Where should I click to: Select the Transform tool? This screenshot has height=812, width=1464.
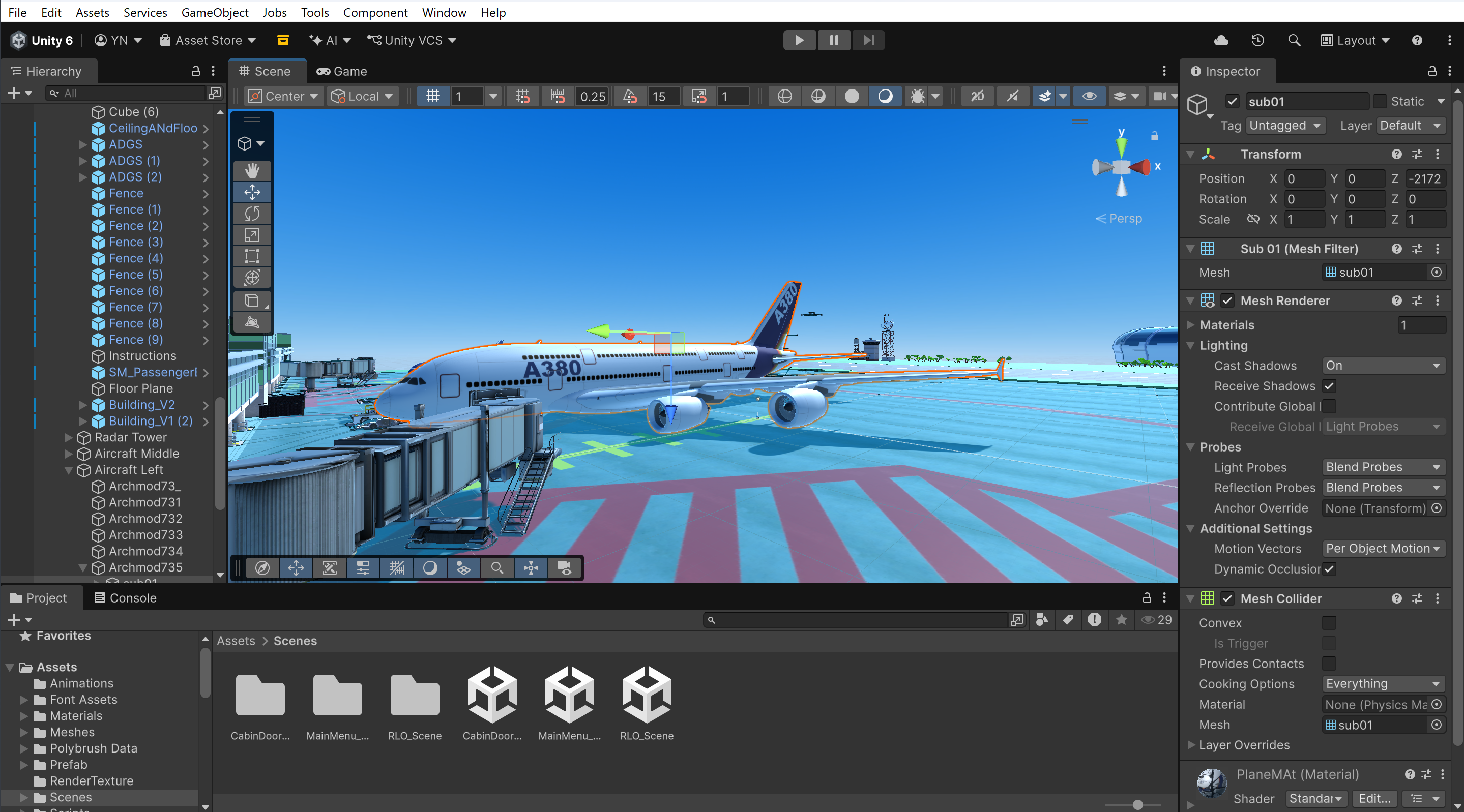click(252, 278)
